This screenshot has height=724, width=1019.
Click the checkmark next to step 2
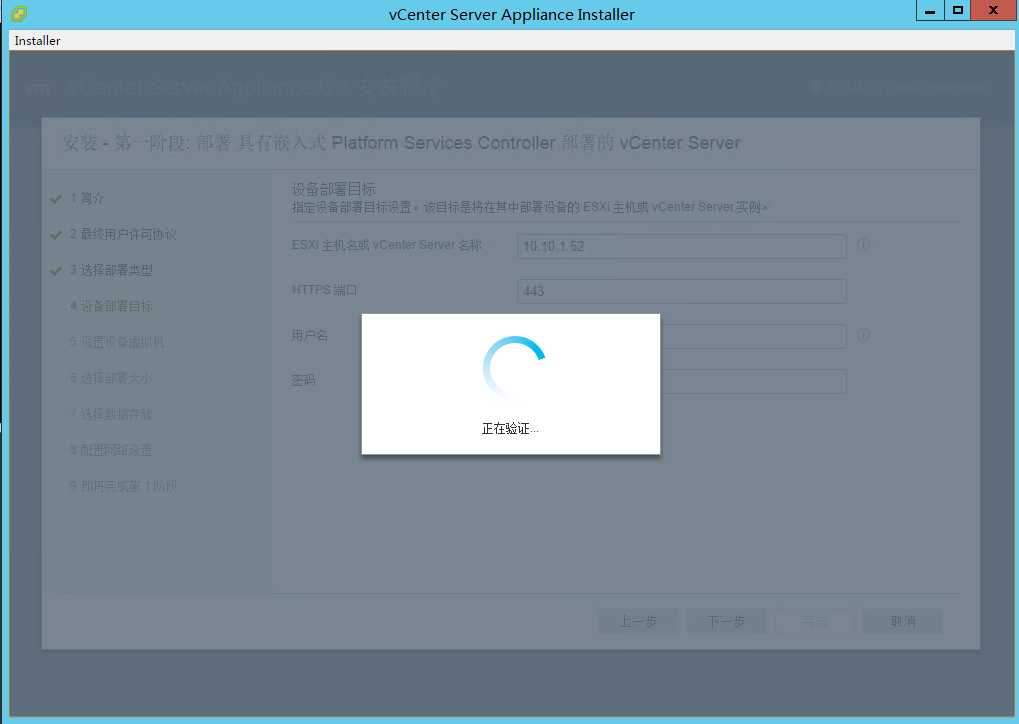[x=56, y=235]
